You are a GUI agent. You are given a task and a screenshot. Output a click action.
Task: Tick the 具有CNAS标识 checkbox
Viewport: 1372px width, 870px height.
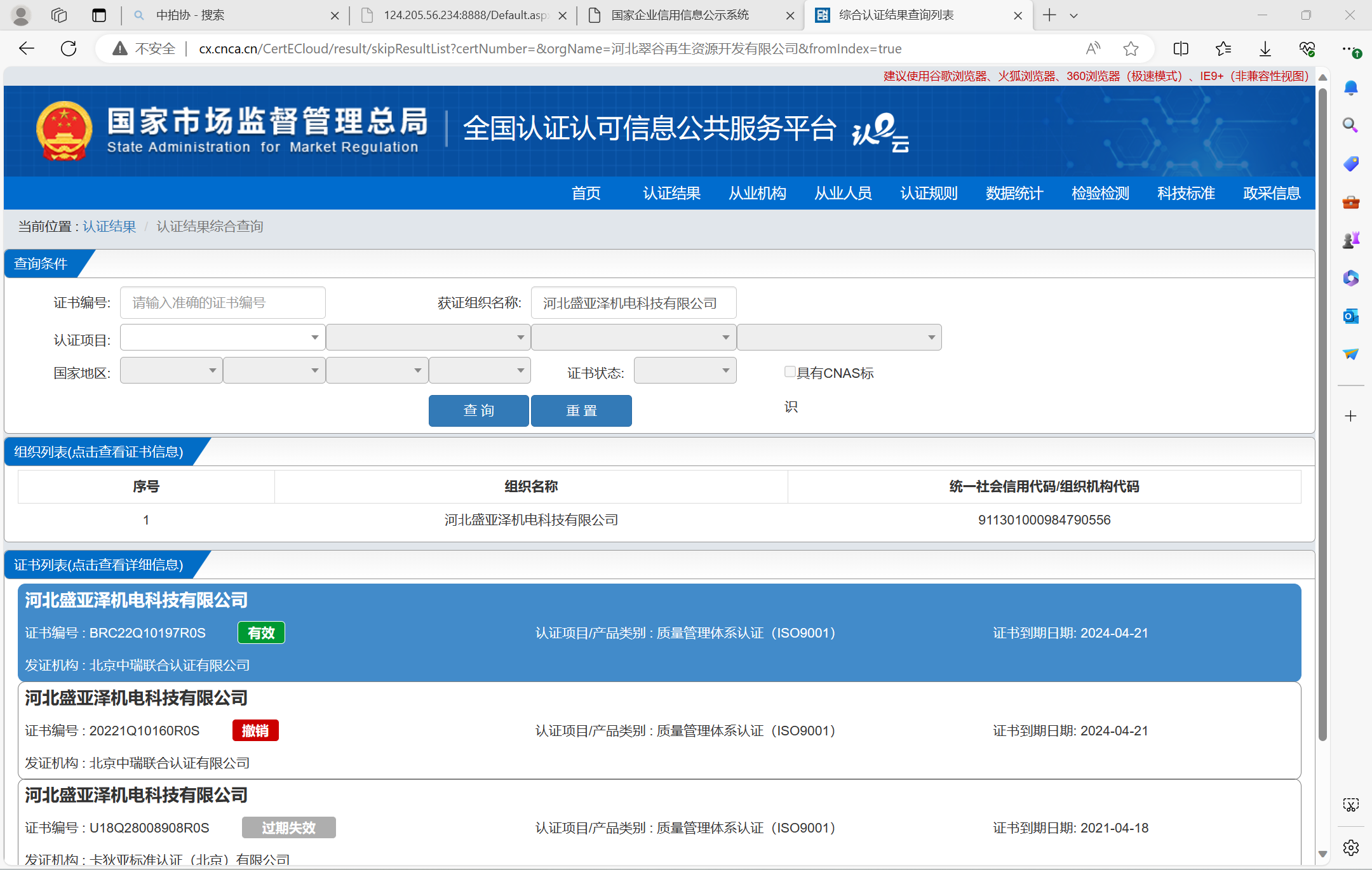coord(790,372)
